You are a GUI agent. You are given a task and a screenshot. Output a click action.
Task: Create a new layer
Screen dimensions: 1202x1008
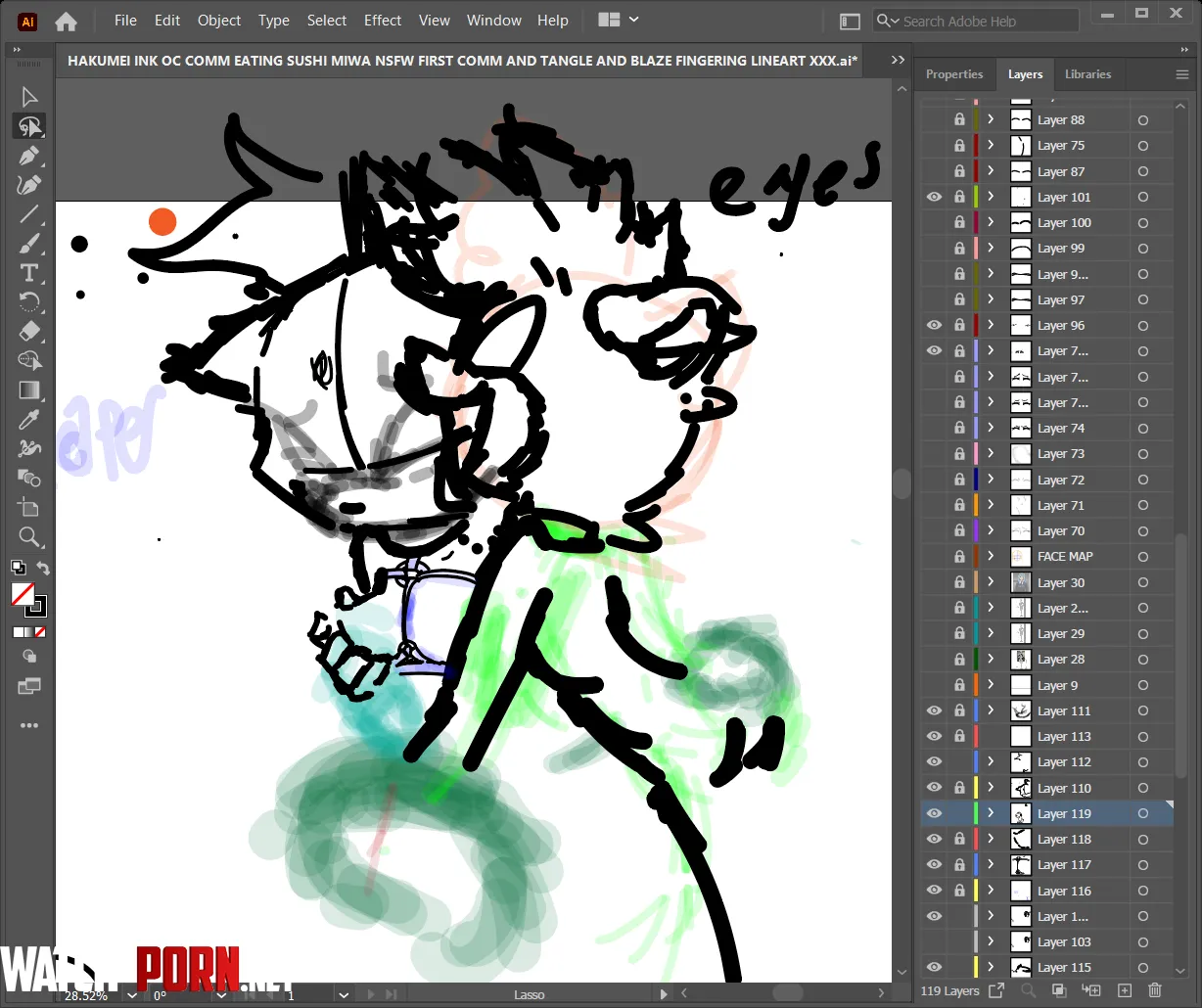[1125, 991]
